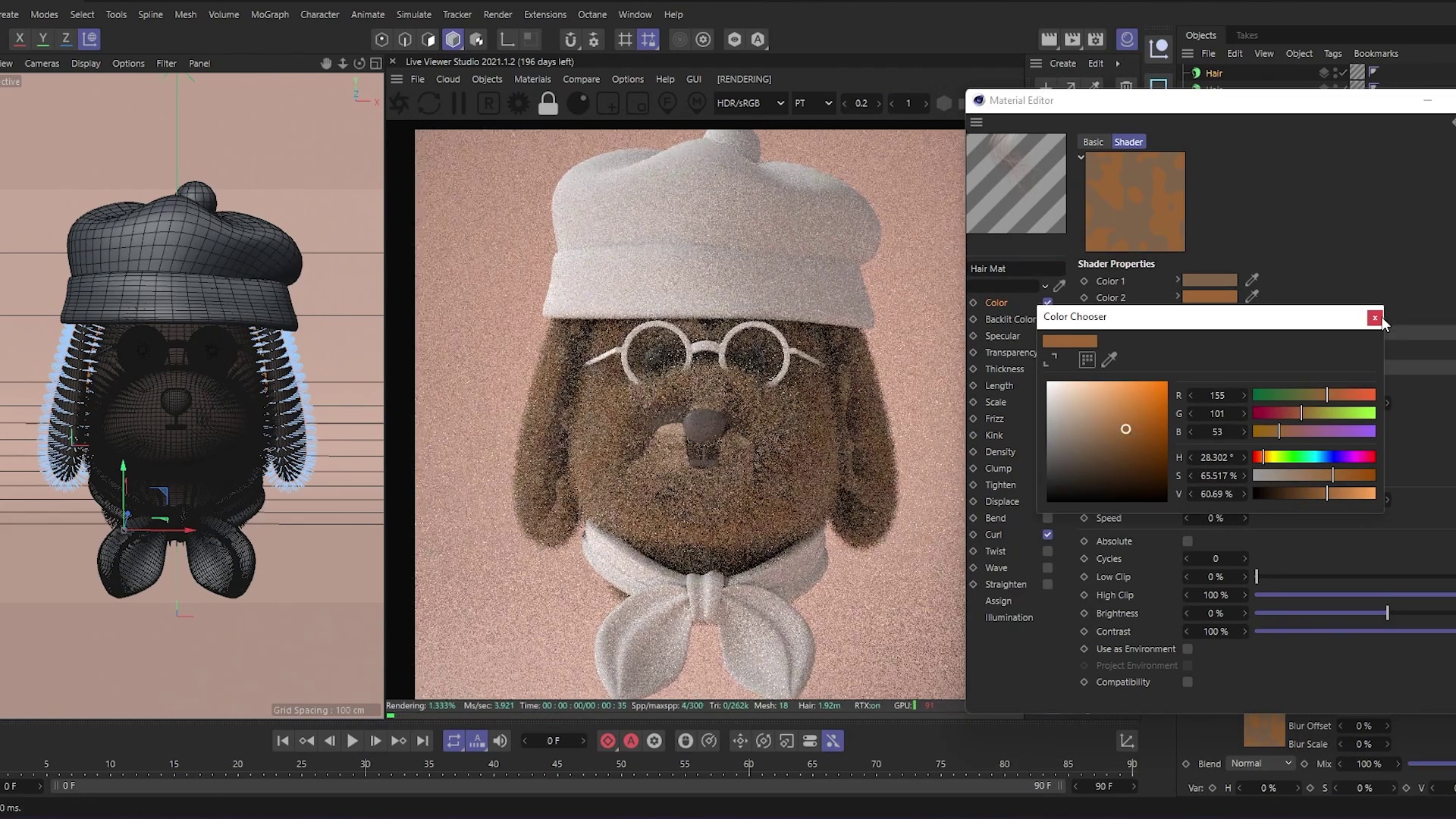This screenshot has height=819, width=1456.
Task: Check Use as Environment
Action: [1188, 649]
